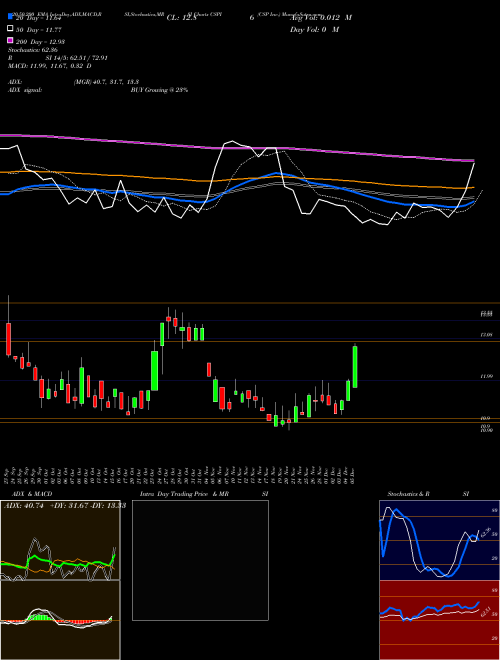Click the magenta 200 Day legend swatch

10,40
